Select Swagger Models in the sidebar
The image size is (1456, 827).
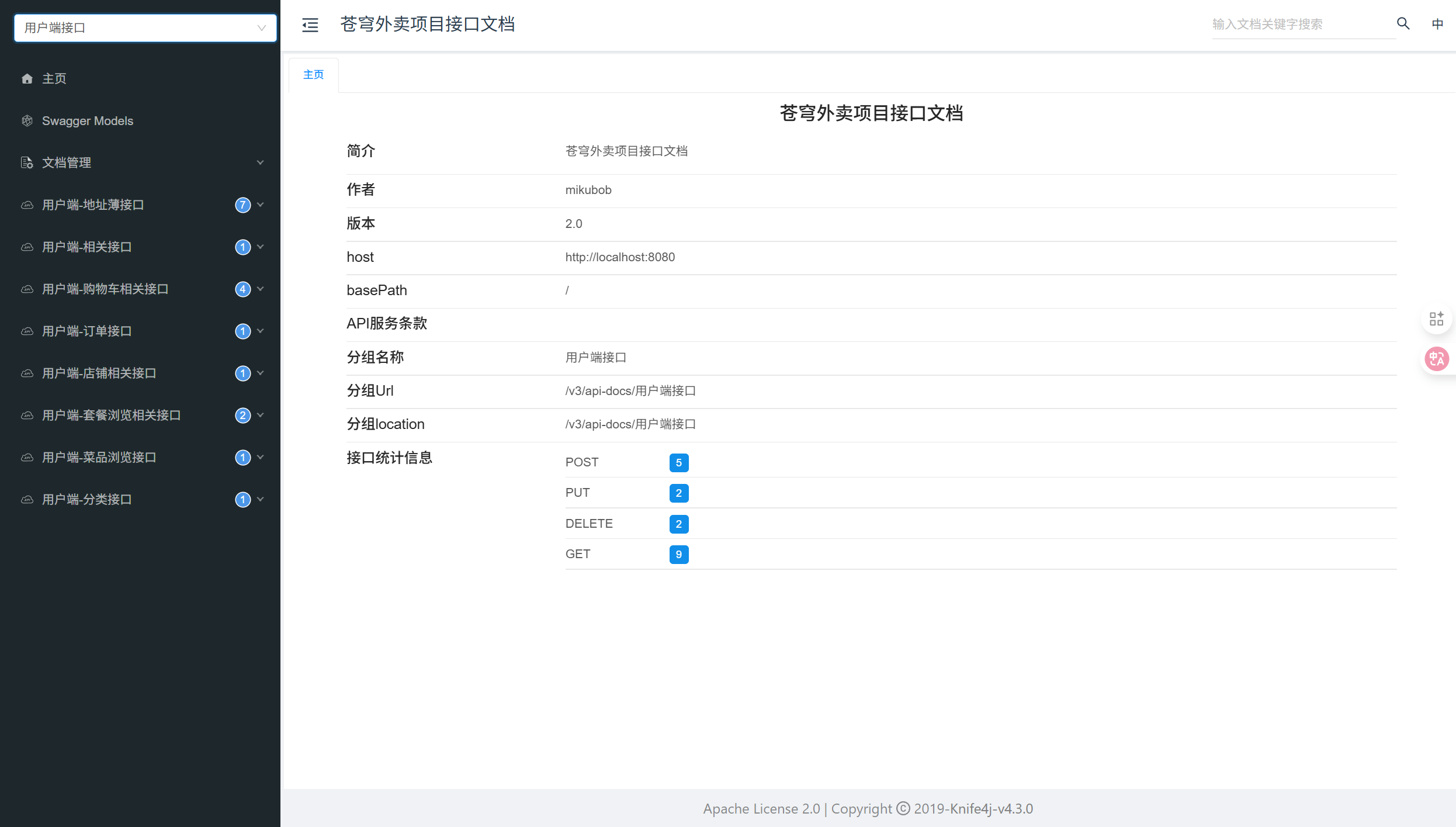[x=88, y=120]
